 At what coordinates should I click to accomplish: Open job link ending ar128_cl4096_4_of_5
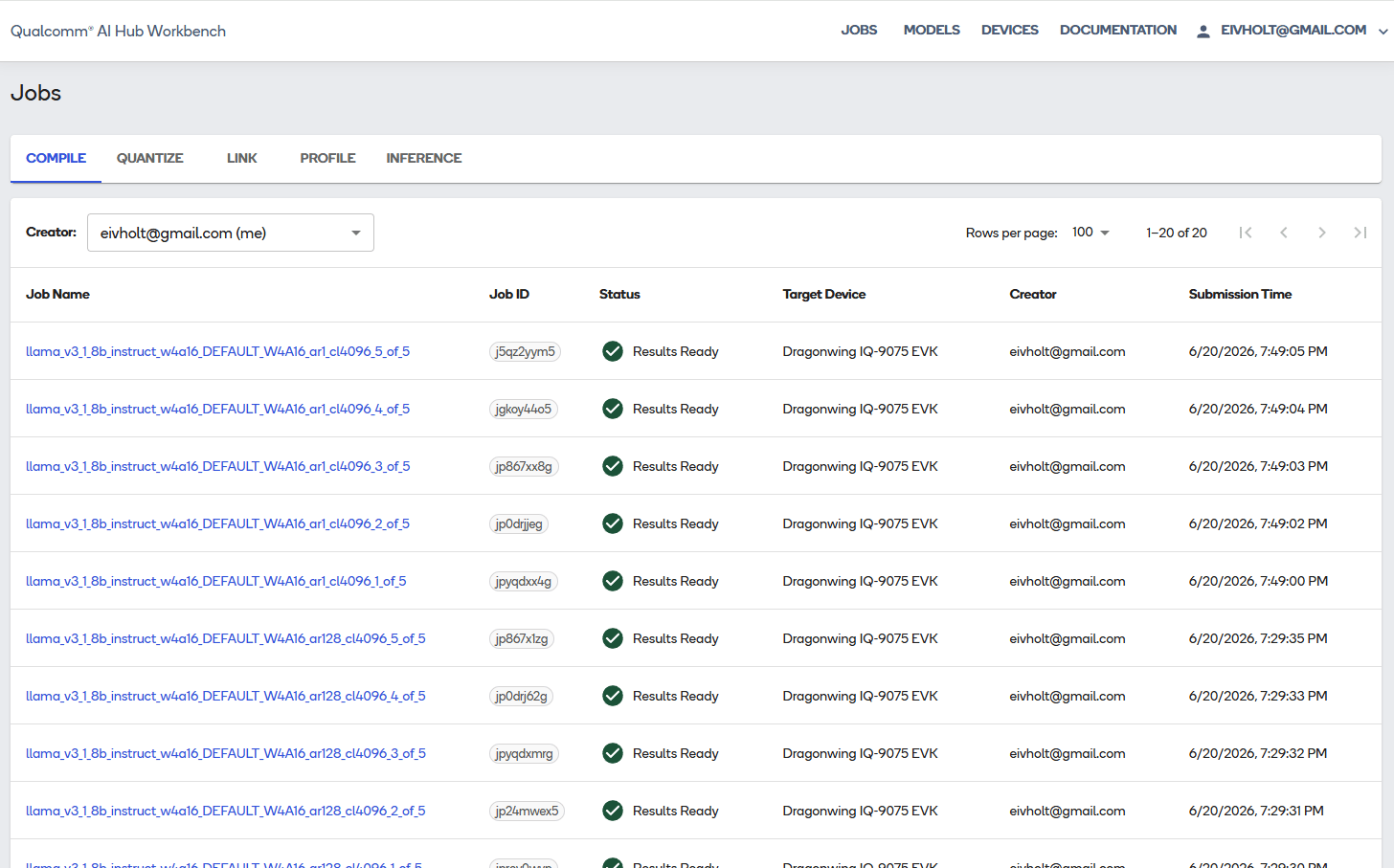[x=226, y=696]
